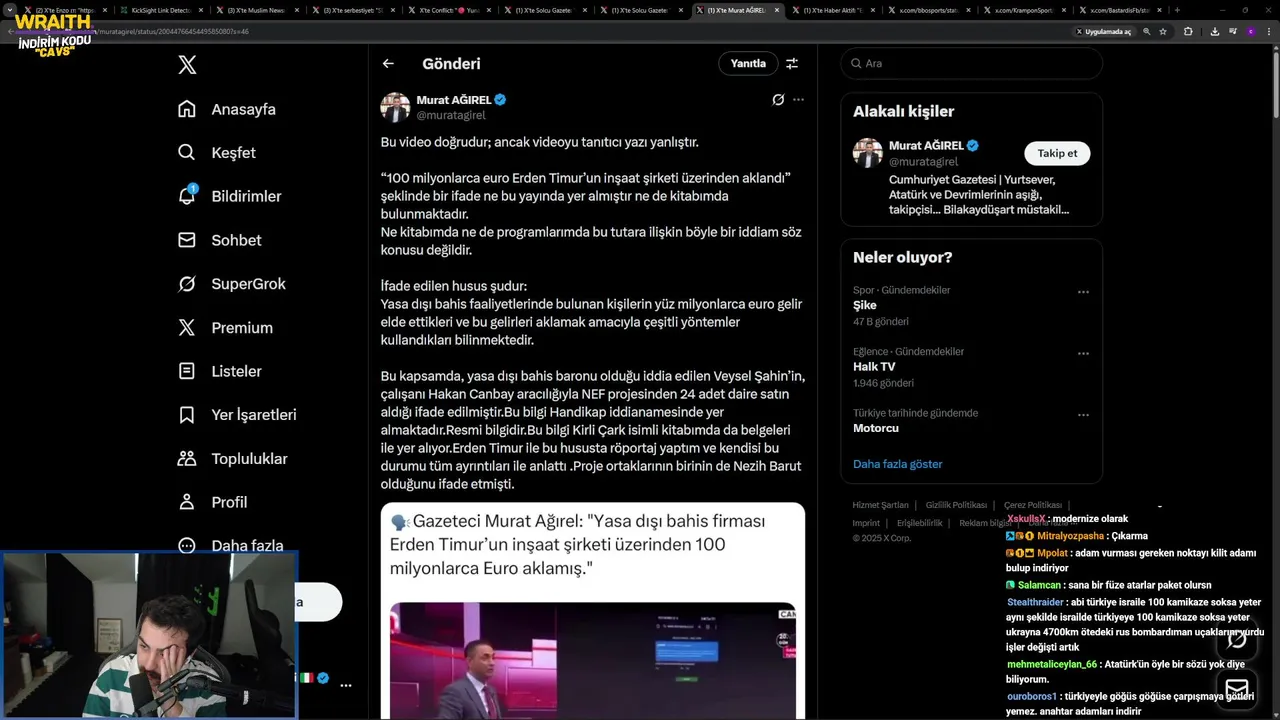
Task: Open the Erişilebilirlik footer link
Action: coord(919,523)
